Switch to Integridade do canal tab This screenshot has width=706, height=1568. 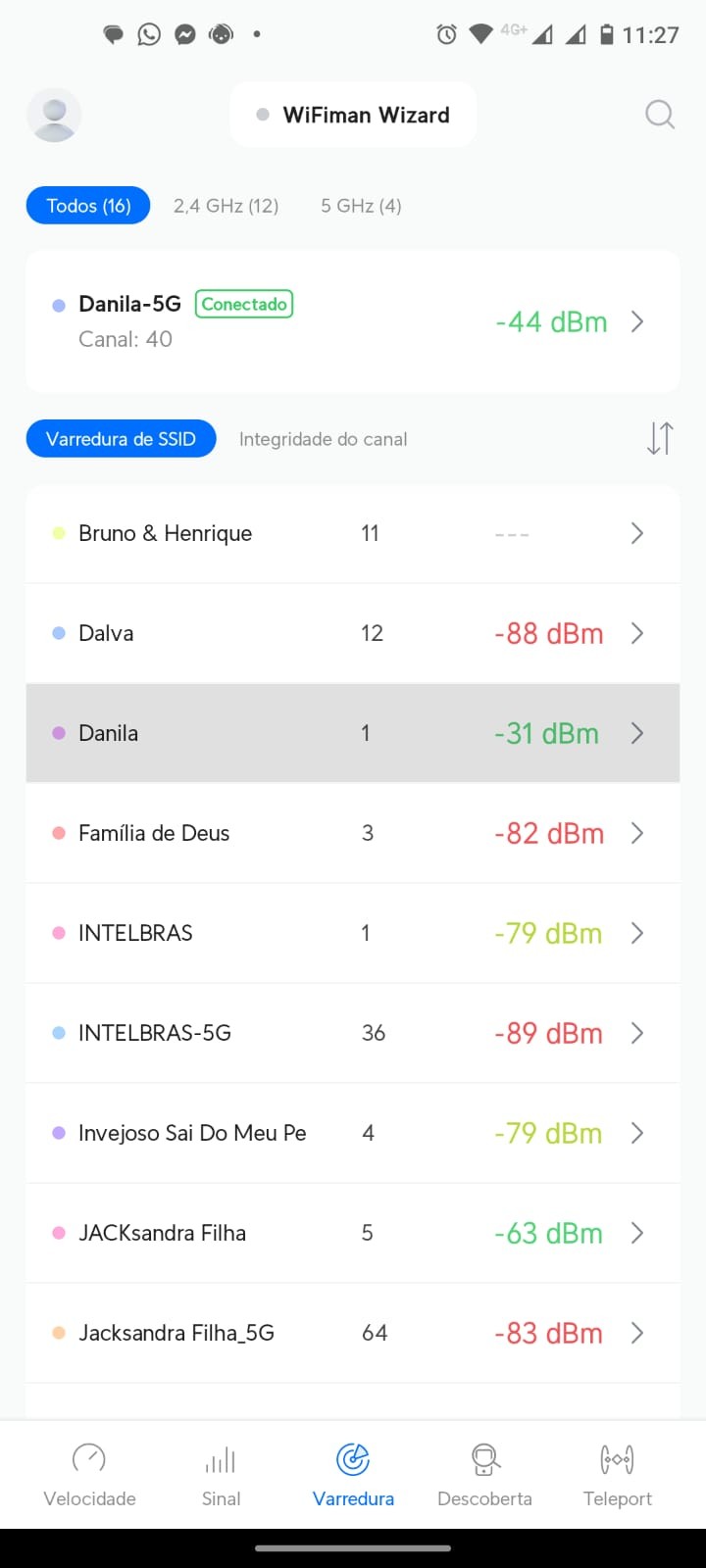pos(323,439)
